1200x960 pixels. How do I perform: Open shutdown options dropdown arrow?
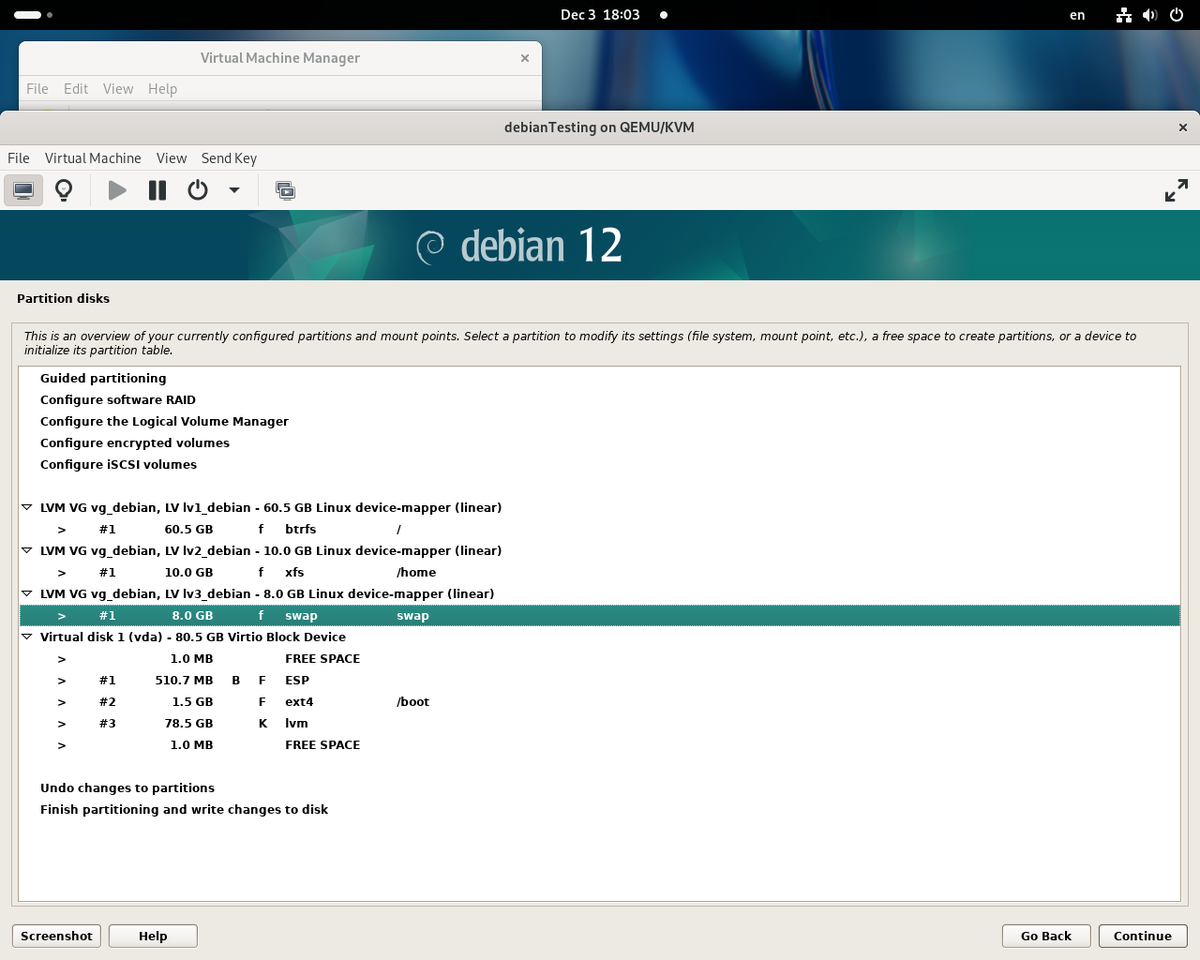click(x=234, y=190)
